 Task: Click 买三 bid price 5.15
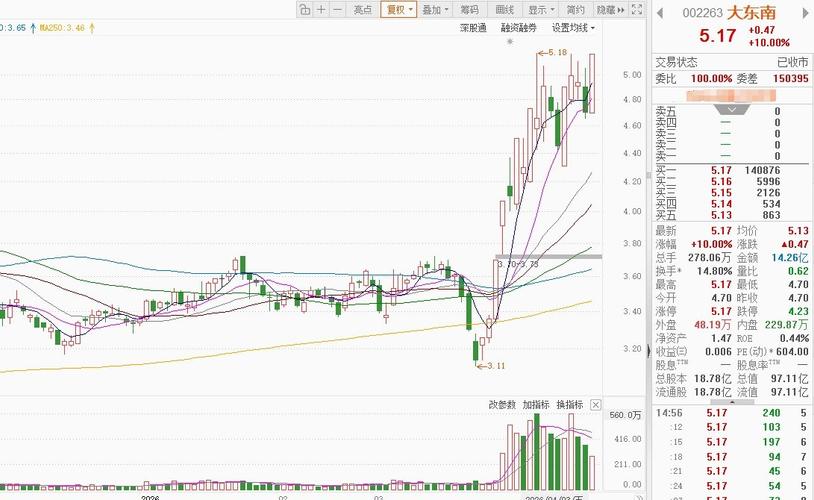[x=721, y=193]
